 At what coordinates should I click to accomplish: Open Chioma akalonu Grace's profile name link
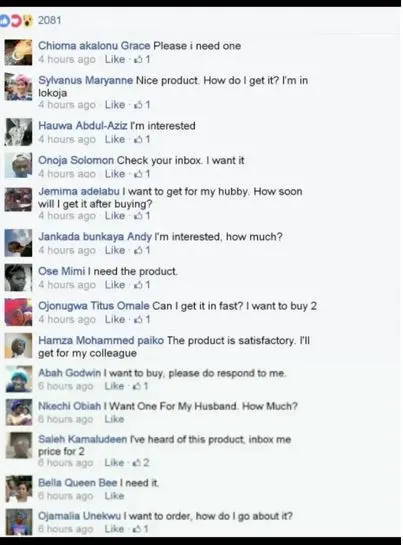point(94,46)
